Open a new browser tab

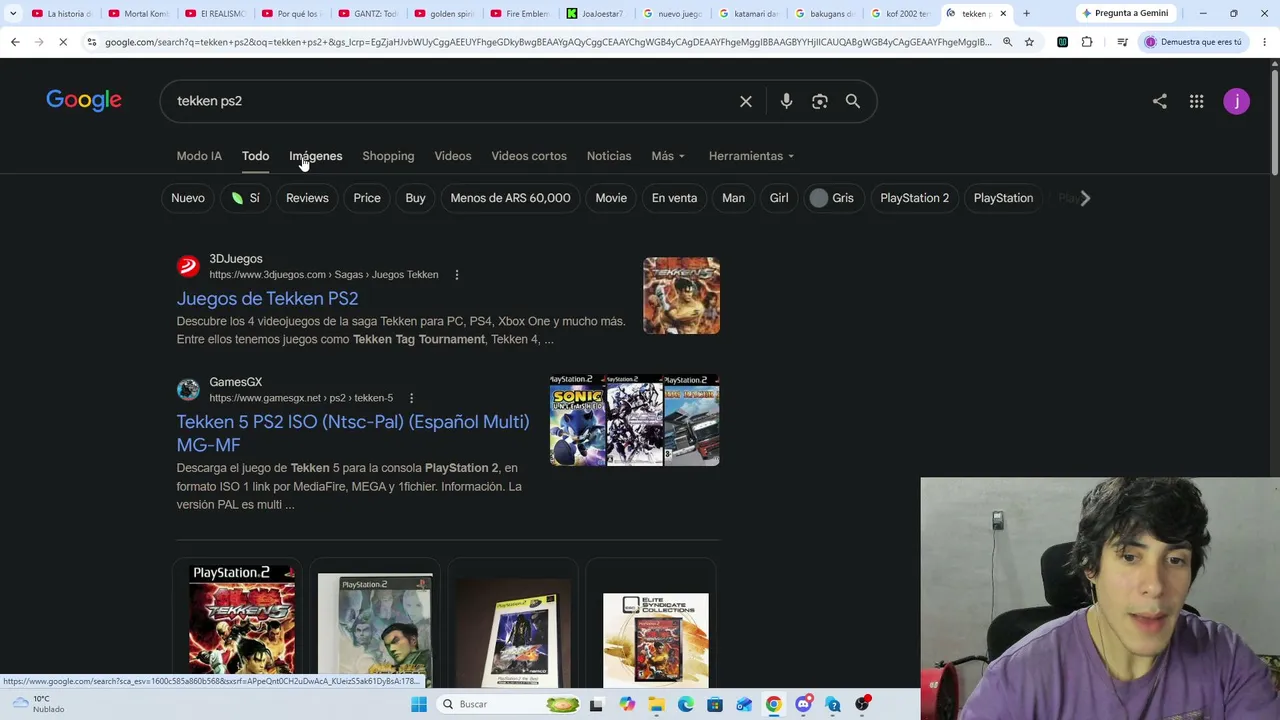click(x=1026, y=13)
